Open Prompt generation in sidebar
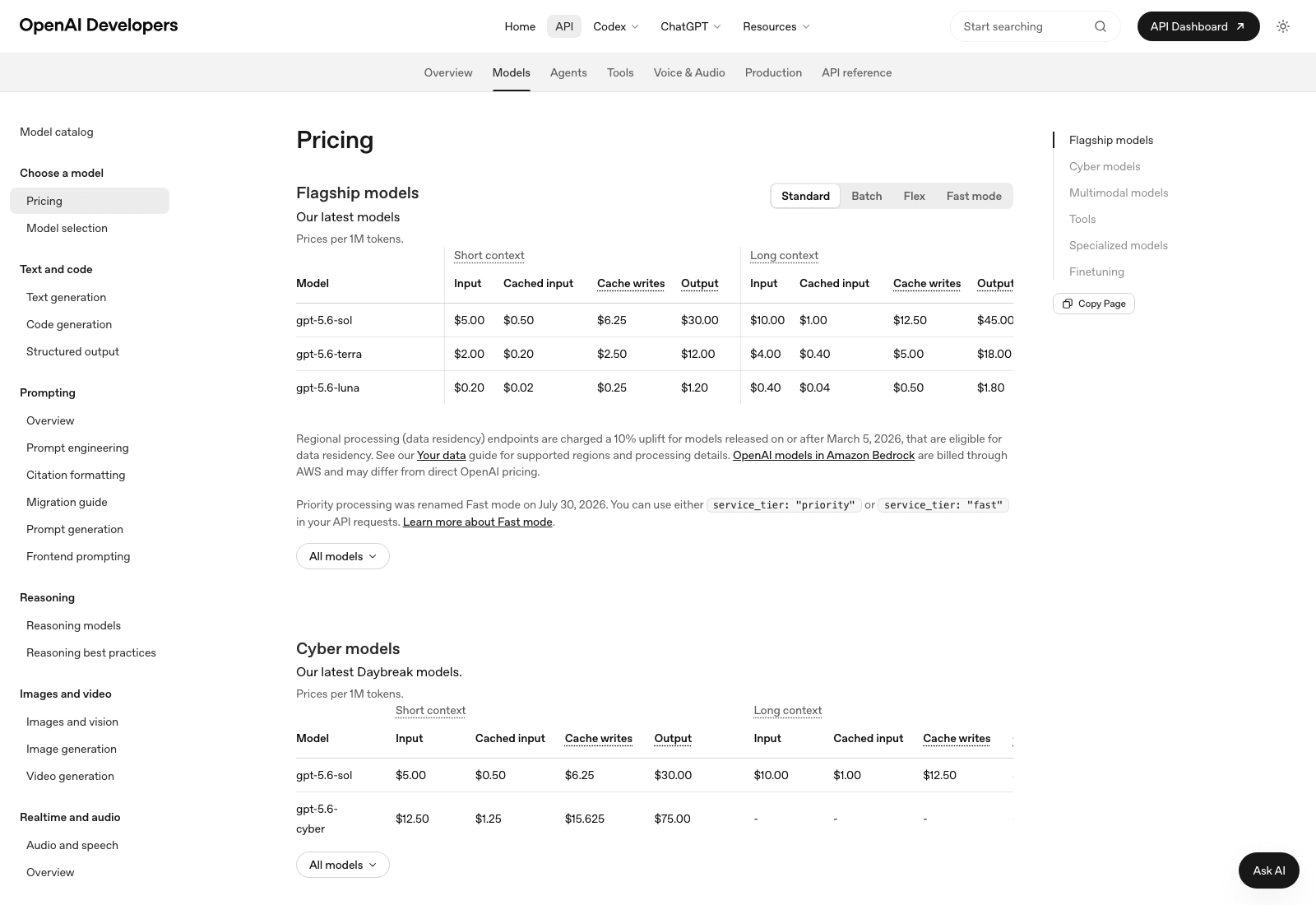Screen dimensions: 1316x905 click(x=75, y=529)
